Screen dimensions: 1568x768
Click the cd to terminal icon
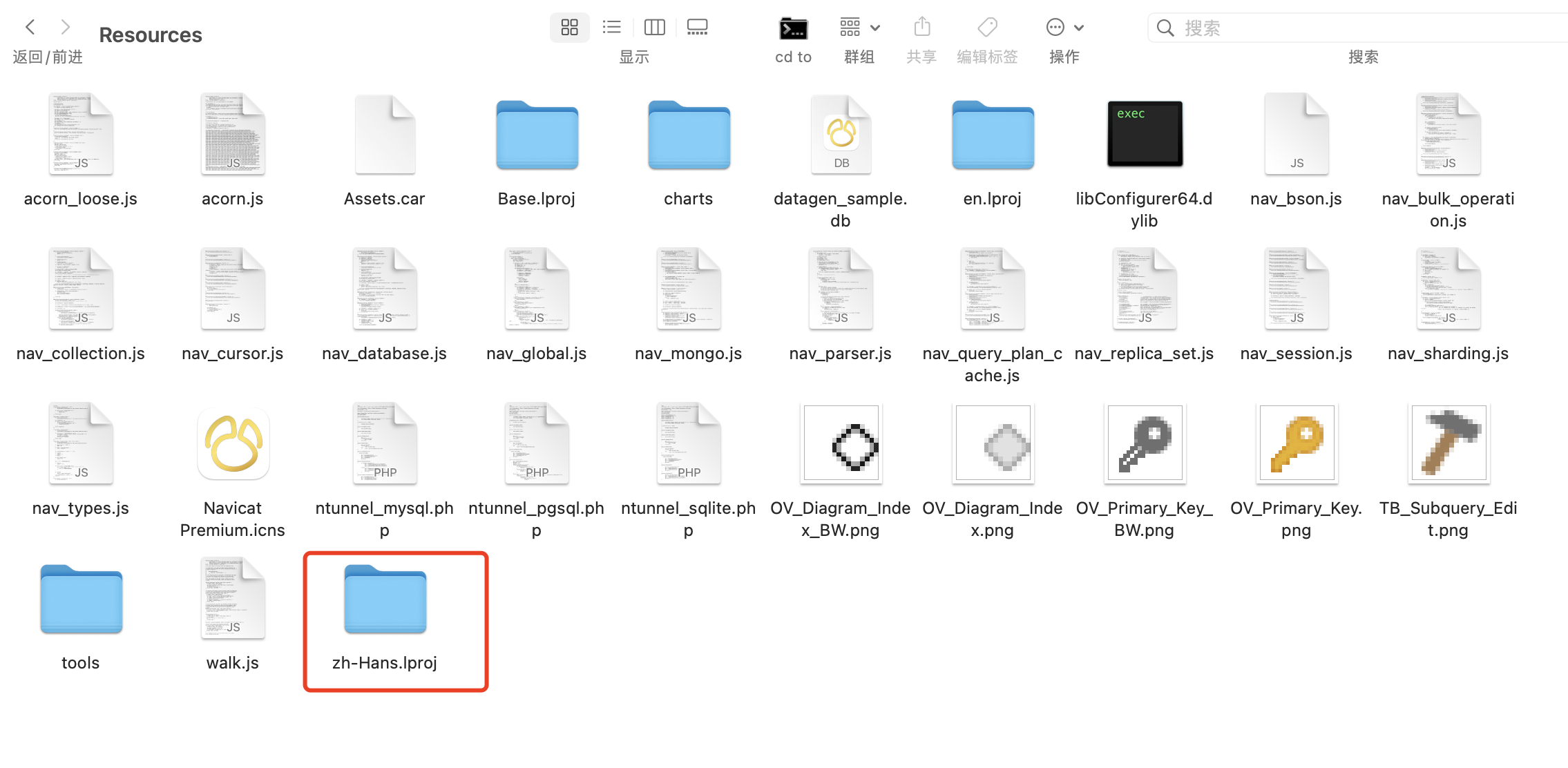click(x=793, y=28)
